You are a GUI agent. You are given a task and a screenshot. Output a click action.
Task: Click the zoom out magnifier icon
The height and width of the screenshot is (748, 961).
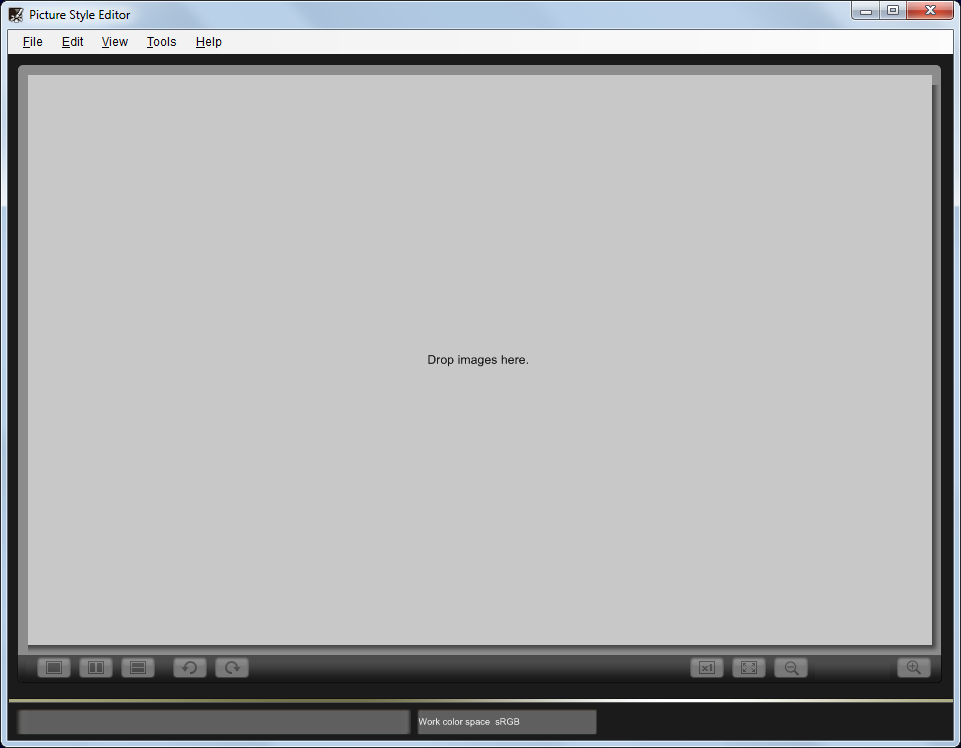[x=791, y=668]
